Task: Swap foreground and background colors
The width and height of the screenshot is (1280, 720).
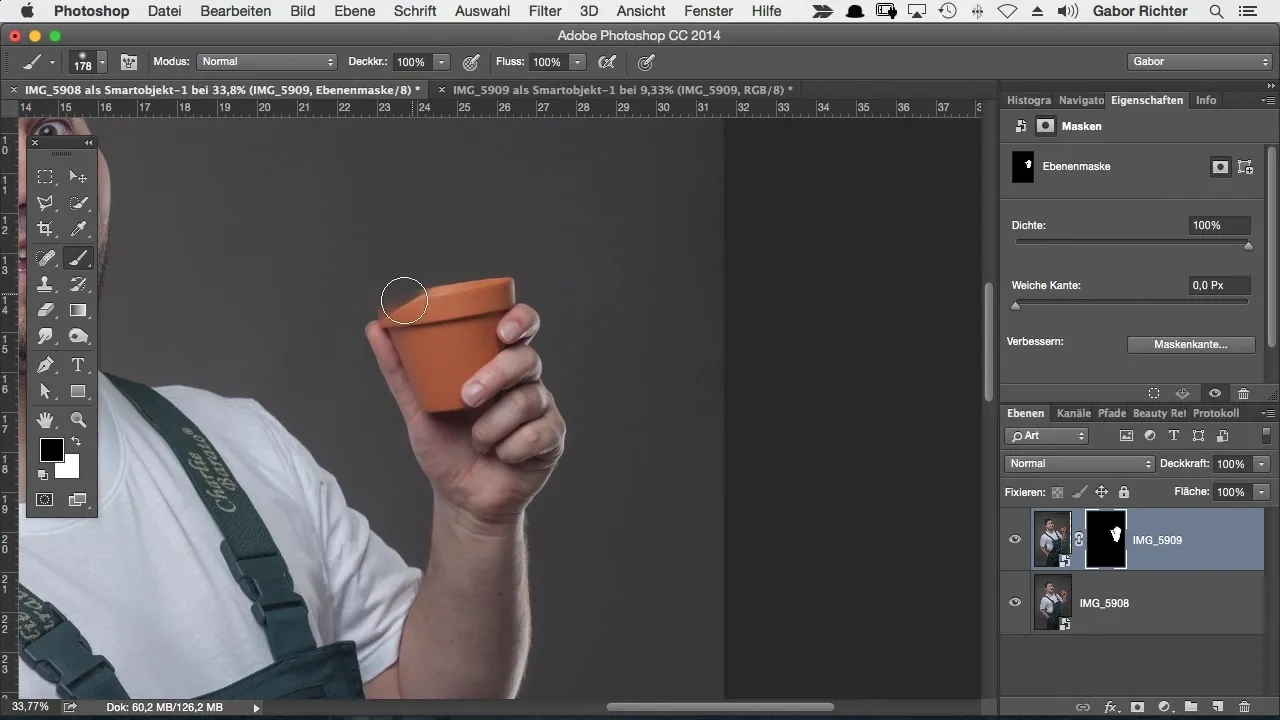Action: pyautogui.click(x=76, y=441)
